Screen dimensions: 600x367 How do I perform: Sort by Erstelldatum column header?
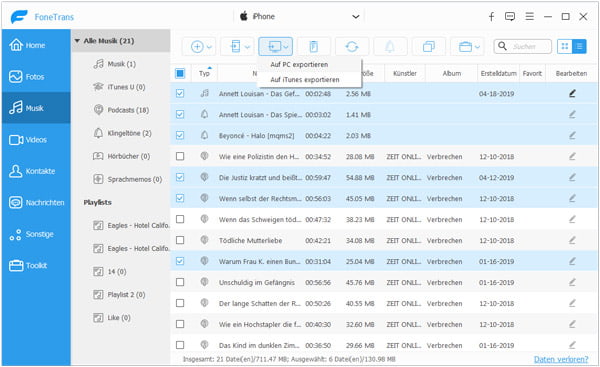tap(498, 73)
